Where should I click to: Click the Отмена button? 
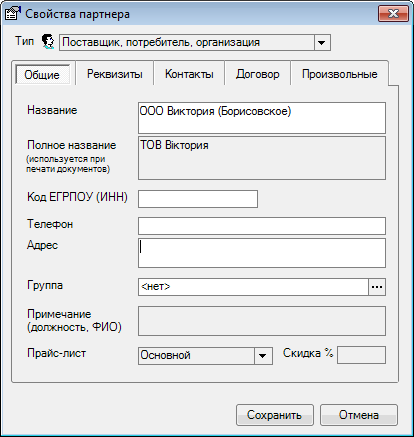tap(359, 415)
